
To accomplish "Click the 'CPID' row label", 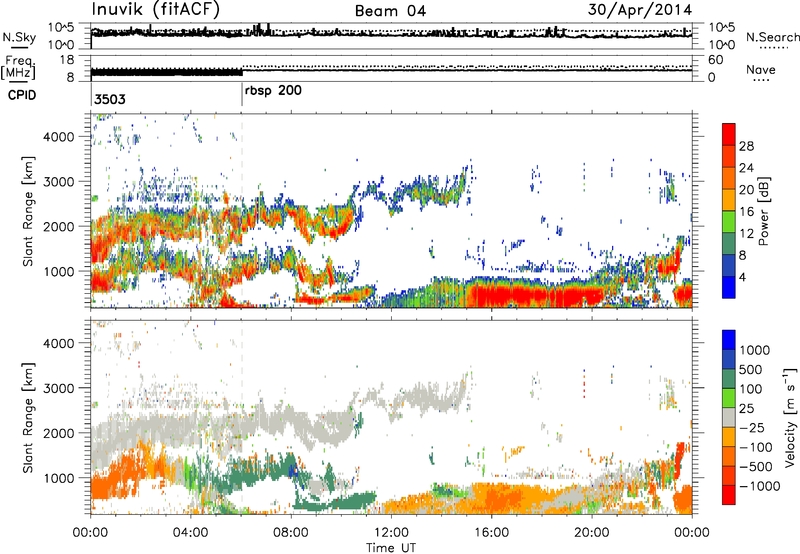I will point(22,95).
